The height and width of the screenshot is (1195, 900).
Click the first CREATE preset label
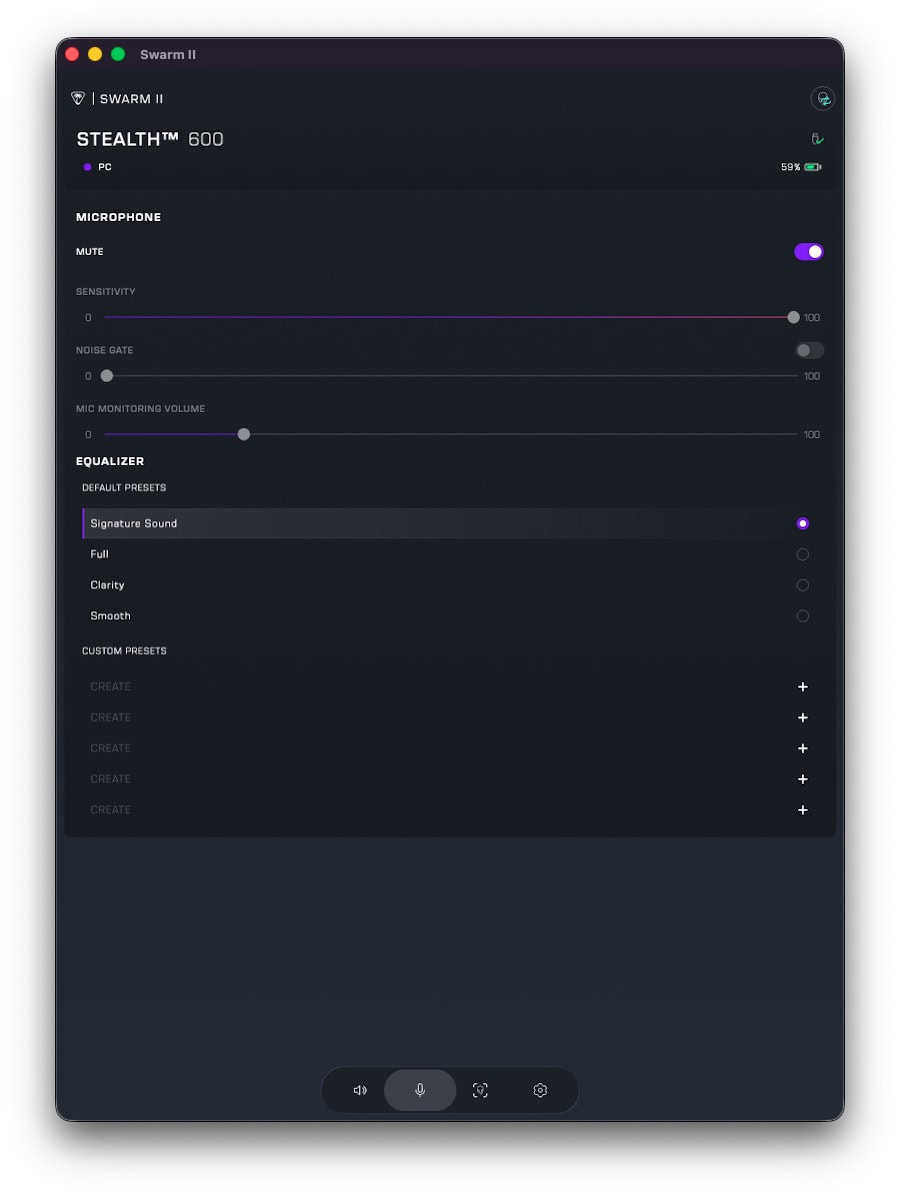(x=110, y=687)
